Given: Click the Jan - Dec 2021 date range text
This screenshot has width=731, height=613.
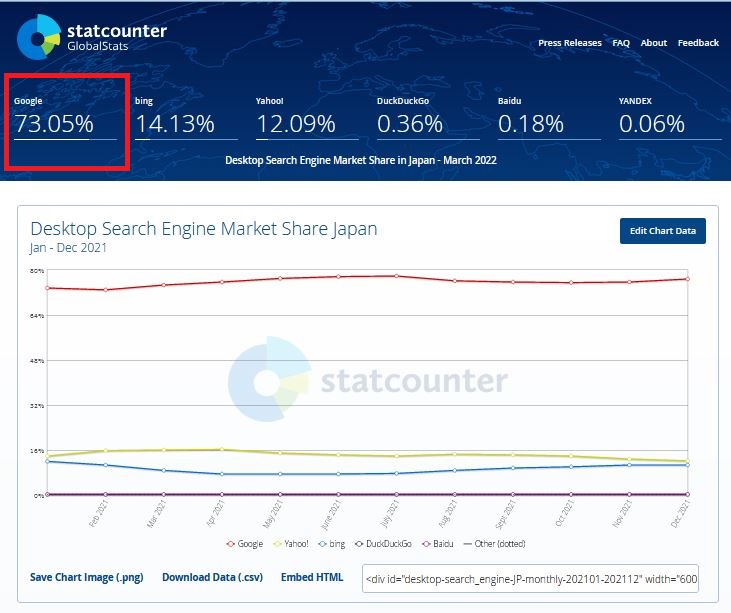Looking at the screenshot, I should [x=68, y=248].
